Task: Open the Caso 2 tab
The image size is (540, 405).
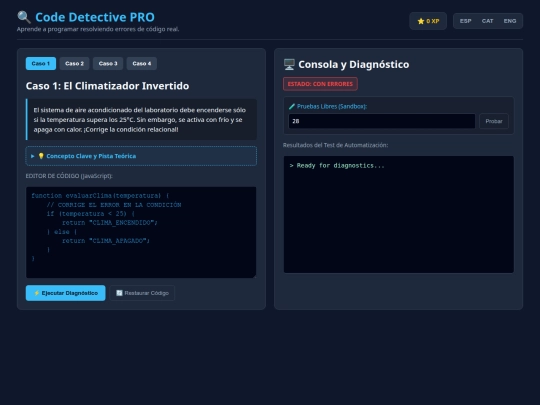Action: (x=74, y=64)
